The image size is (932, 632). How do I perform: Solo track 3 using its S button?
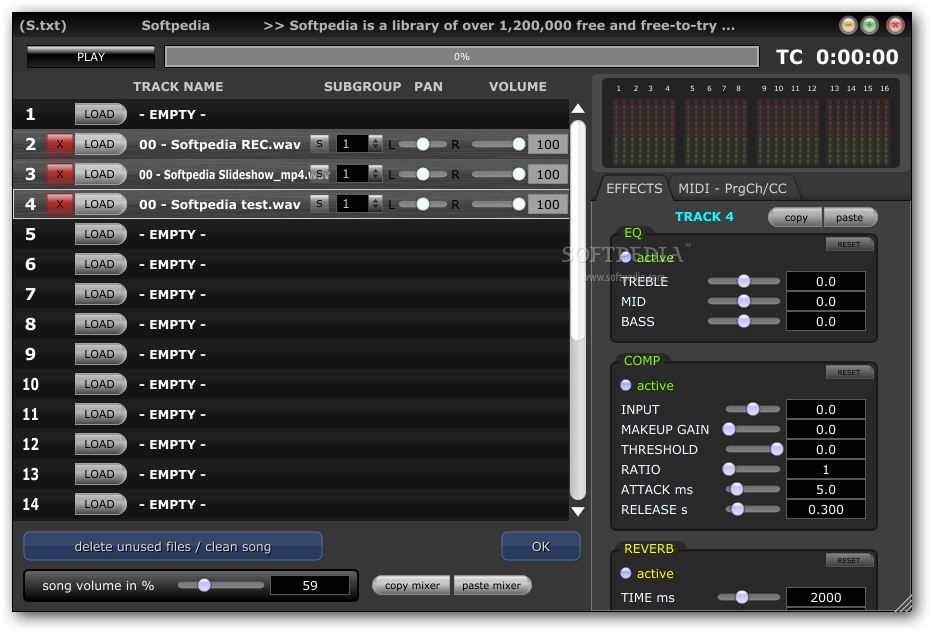[x=319, y=174]
